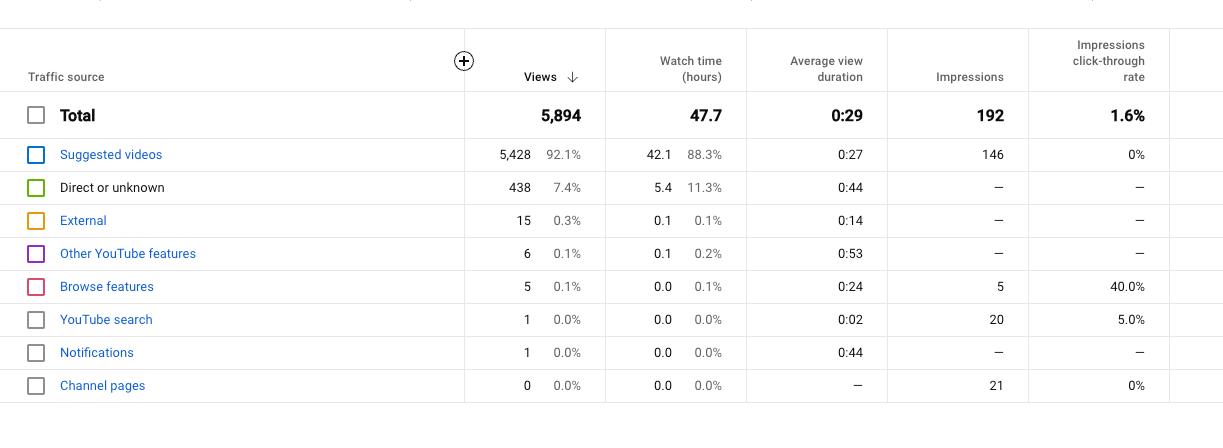Check the Channel pages checkbox
1223x448 pixels.
tap(36, 386)
